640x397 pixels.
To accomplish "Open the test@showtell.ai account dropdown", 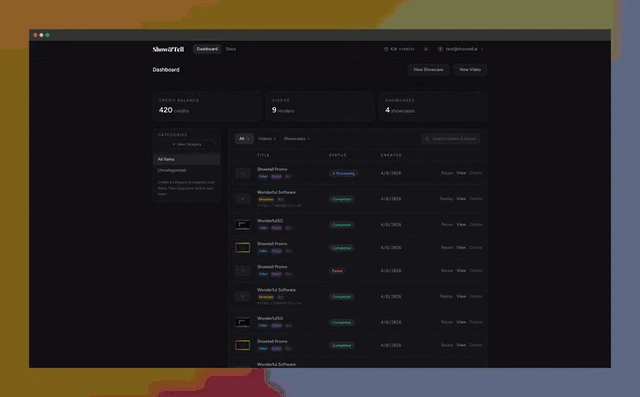I will (x=460, y=49).
